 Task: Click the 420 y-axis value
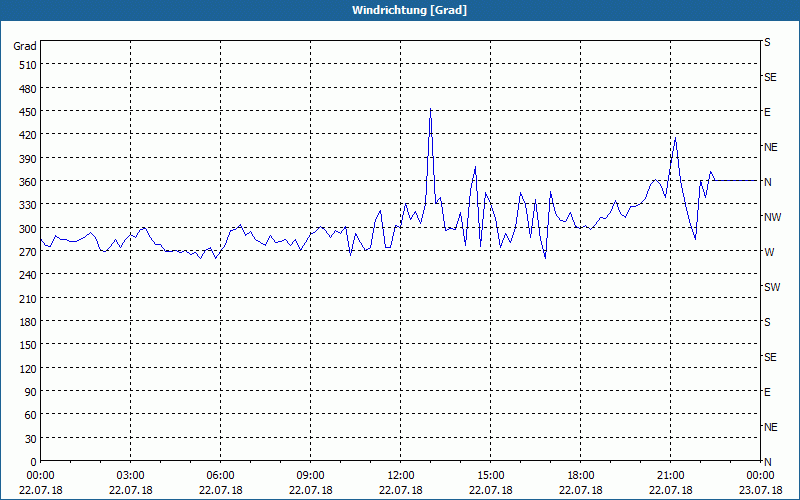tap(28, 135)
